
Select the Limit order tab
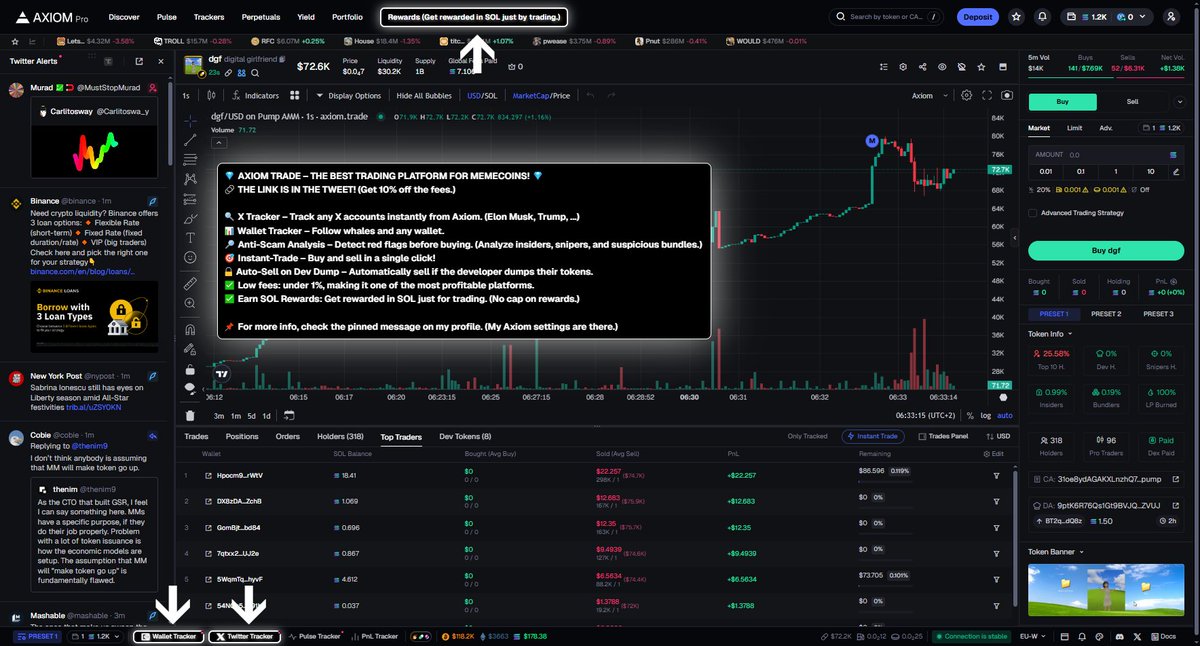[1074, 128]
